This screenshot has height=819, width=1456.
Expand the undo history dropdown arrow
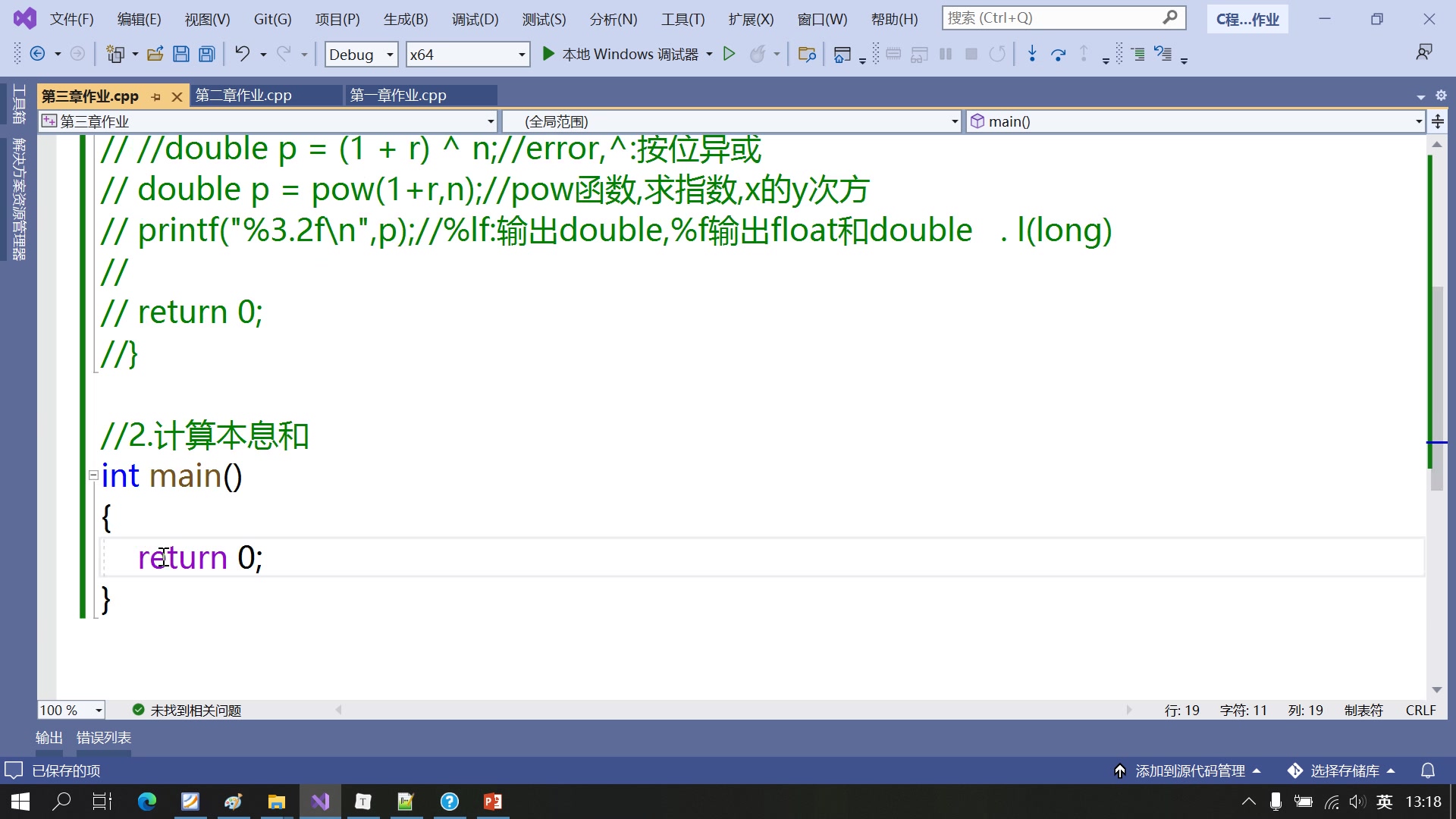[263, 55]
